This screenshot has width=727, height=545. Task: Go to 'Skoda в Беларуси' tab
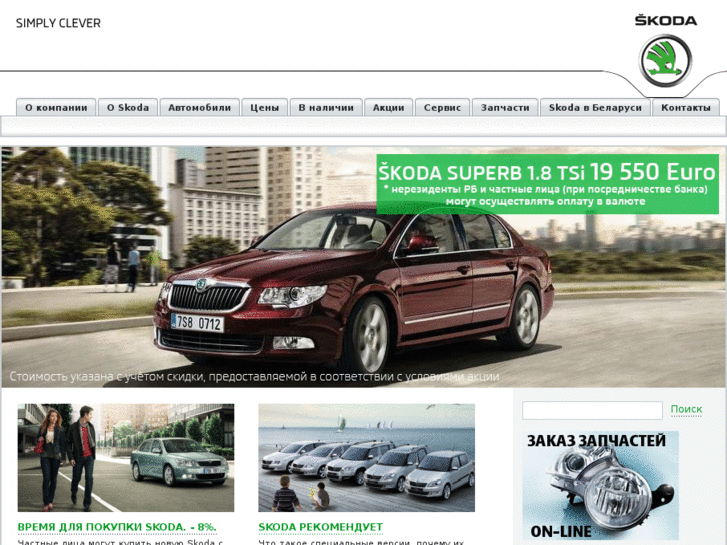(595, 107)
